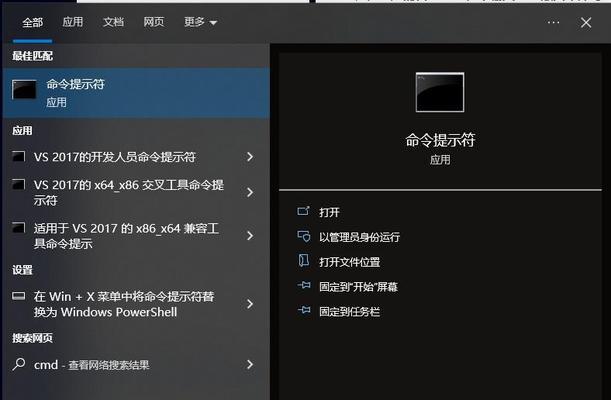This screenshot has width=611, height=400.
Task: Open the three-dot options menu
Action: [553, 23]
